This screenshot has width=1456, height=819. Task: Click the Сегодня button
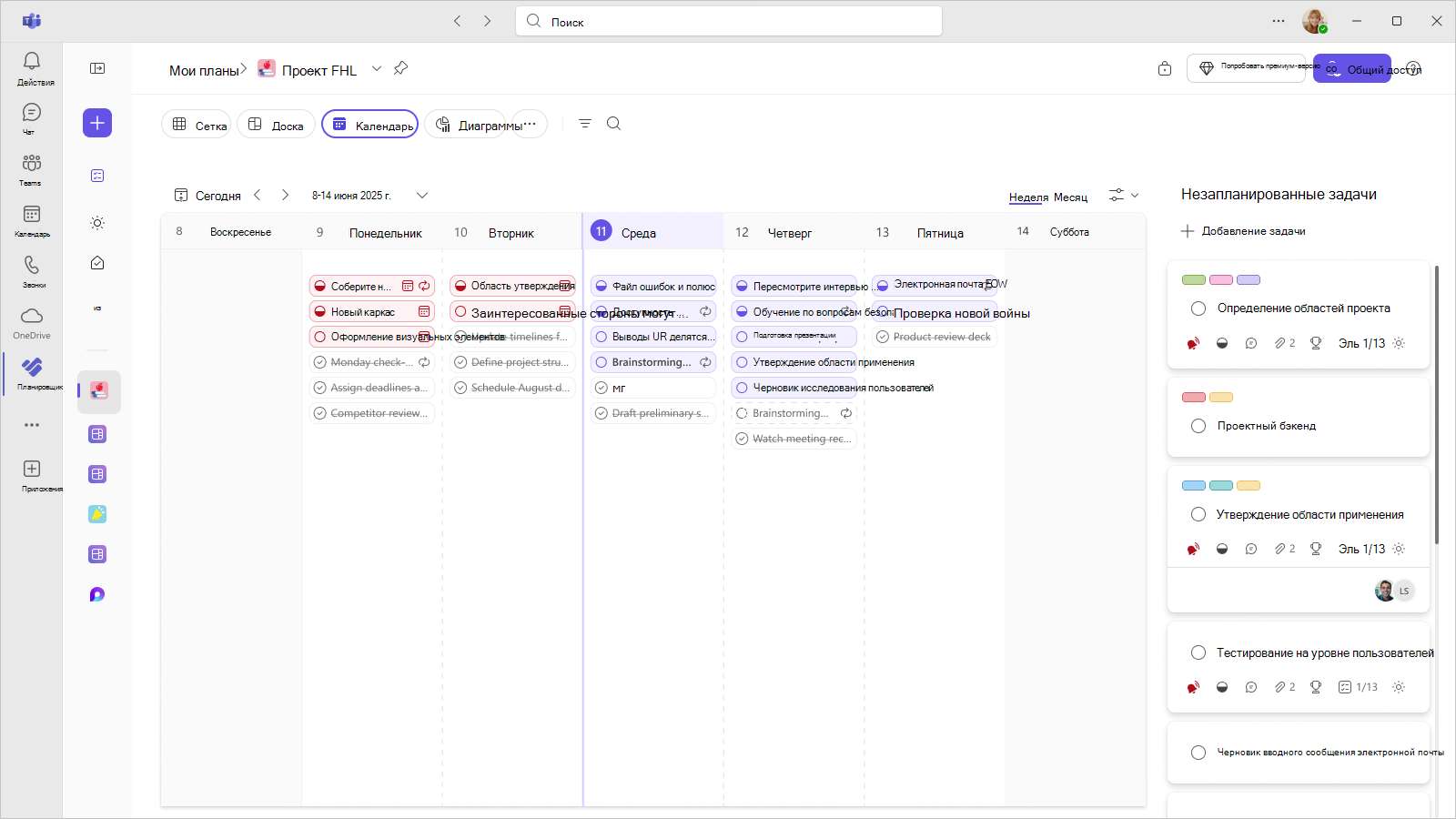208,196
